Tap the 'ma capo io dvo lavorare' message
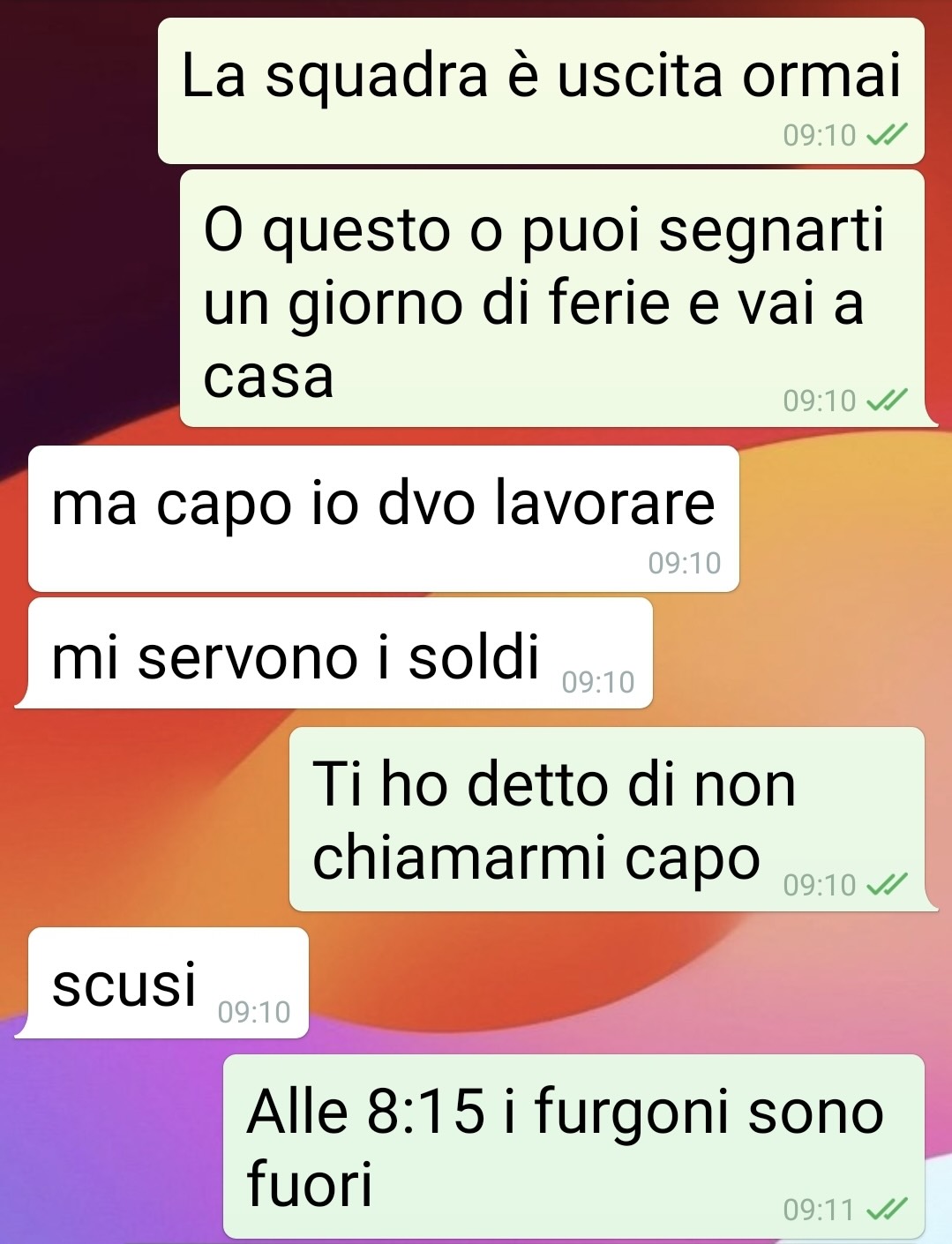The image size is (952, 1244). [384, 519]
